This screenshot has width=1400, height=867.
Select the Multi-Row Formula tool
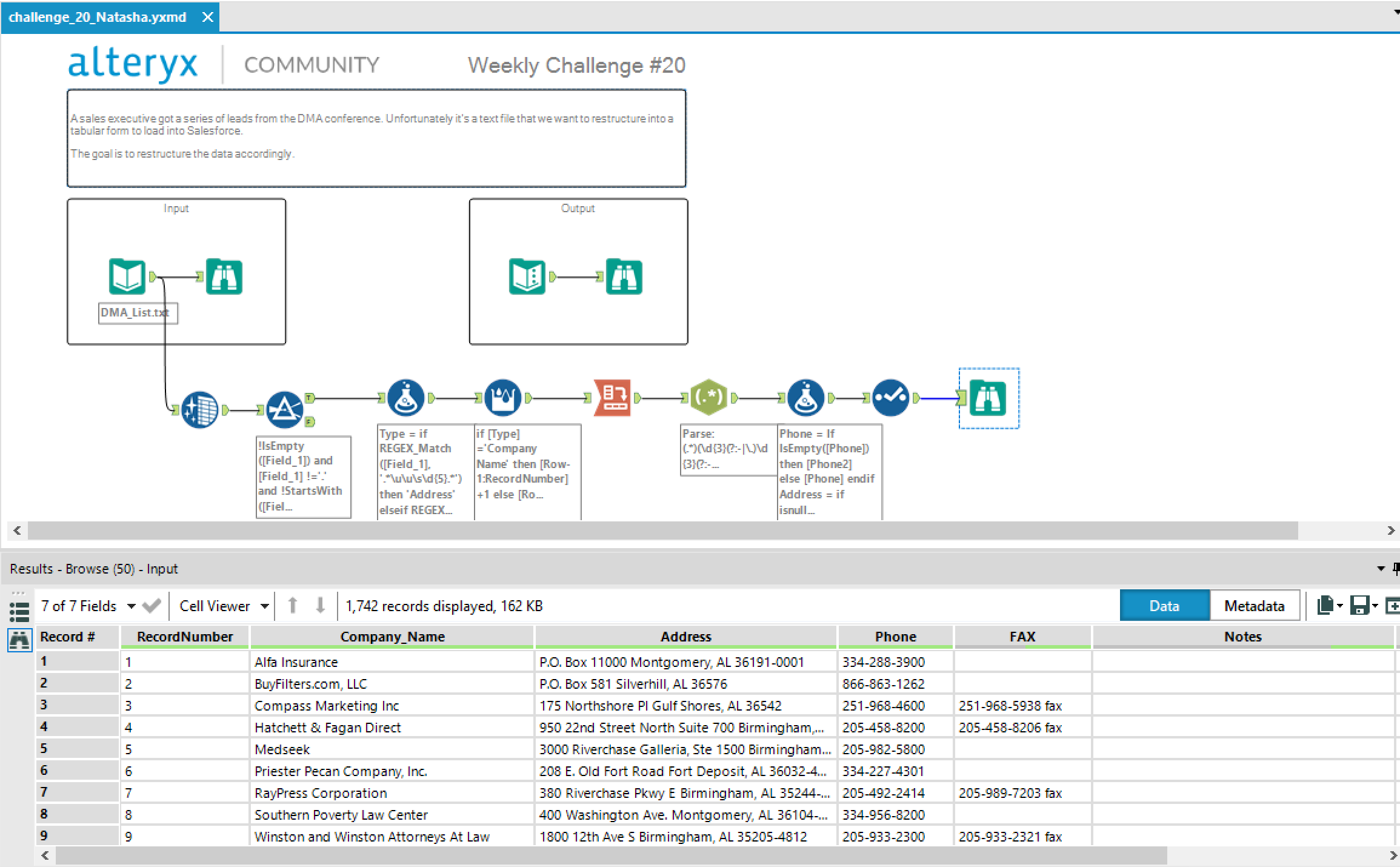coord(503,398)
